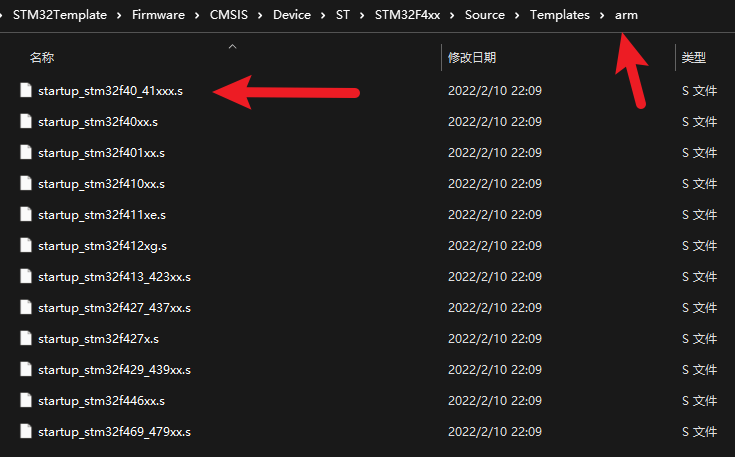Click the file icon of startup_stm32f469_479xx.s
This screenshot has height=457, width=735.
[x=27, y=432]
